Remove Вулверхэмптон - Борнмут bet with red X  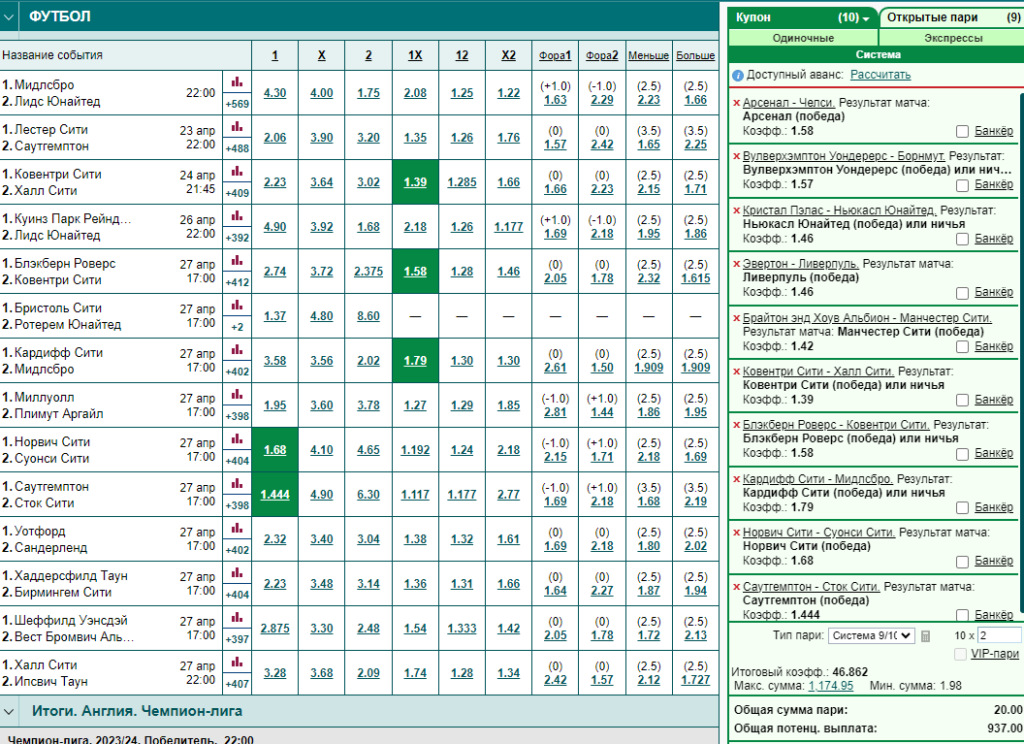[x=737, y=157]
